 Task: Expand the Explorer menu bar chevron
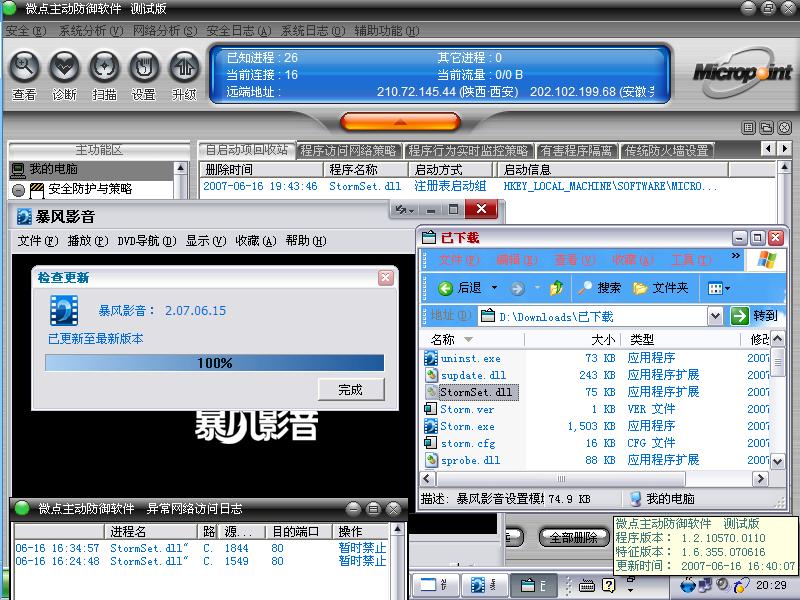pyautogui.click(x=736, y=255)
